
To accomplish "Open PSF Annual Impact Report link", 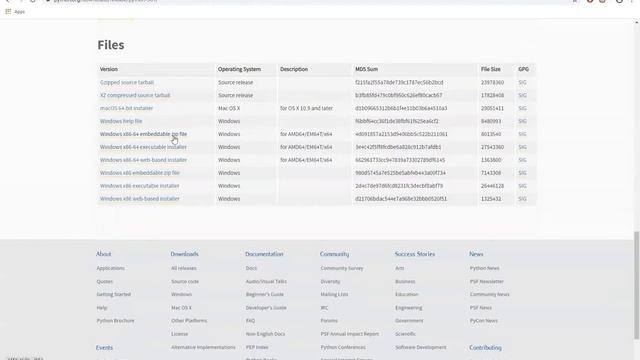I will click(x=350, y=334).
